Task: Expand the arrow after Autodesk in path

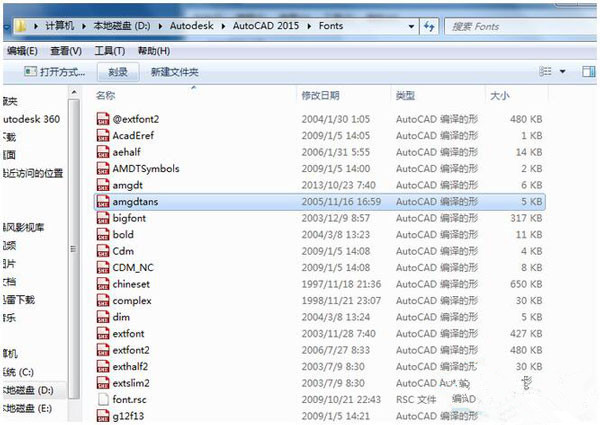Action: pyautogui.click(x=223, y=26)
